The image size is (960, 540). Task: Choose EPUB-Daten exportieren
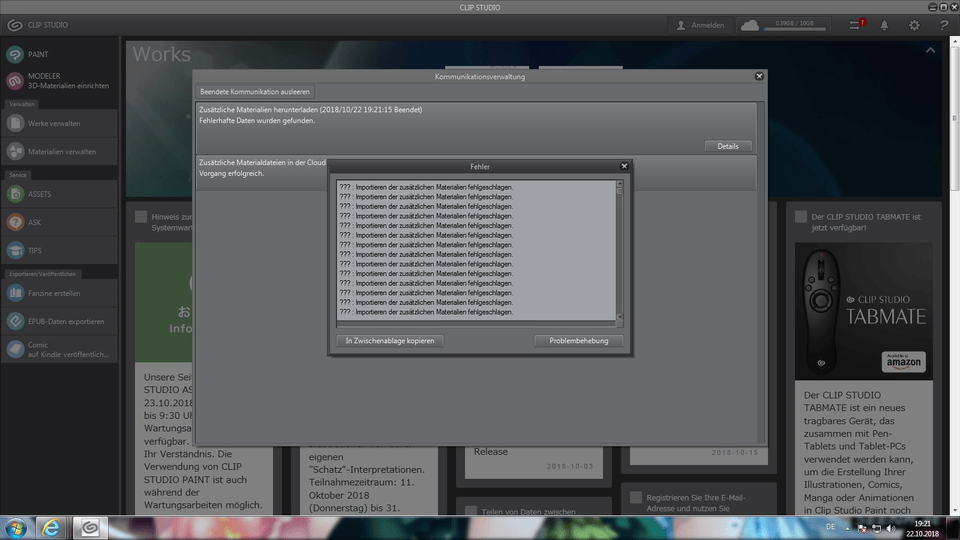point(59,321)
